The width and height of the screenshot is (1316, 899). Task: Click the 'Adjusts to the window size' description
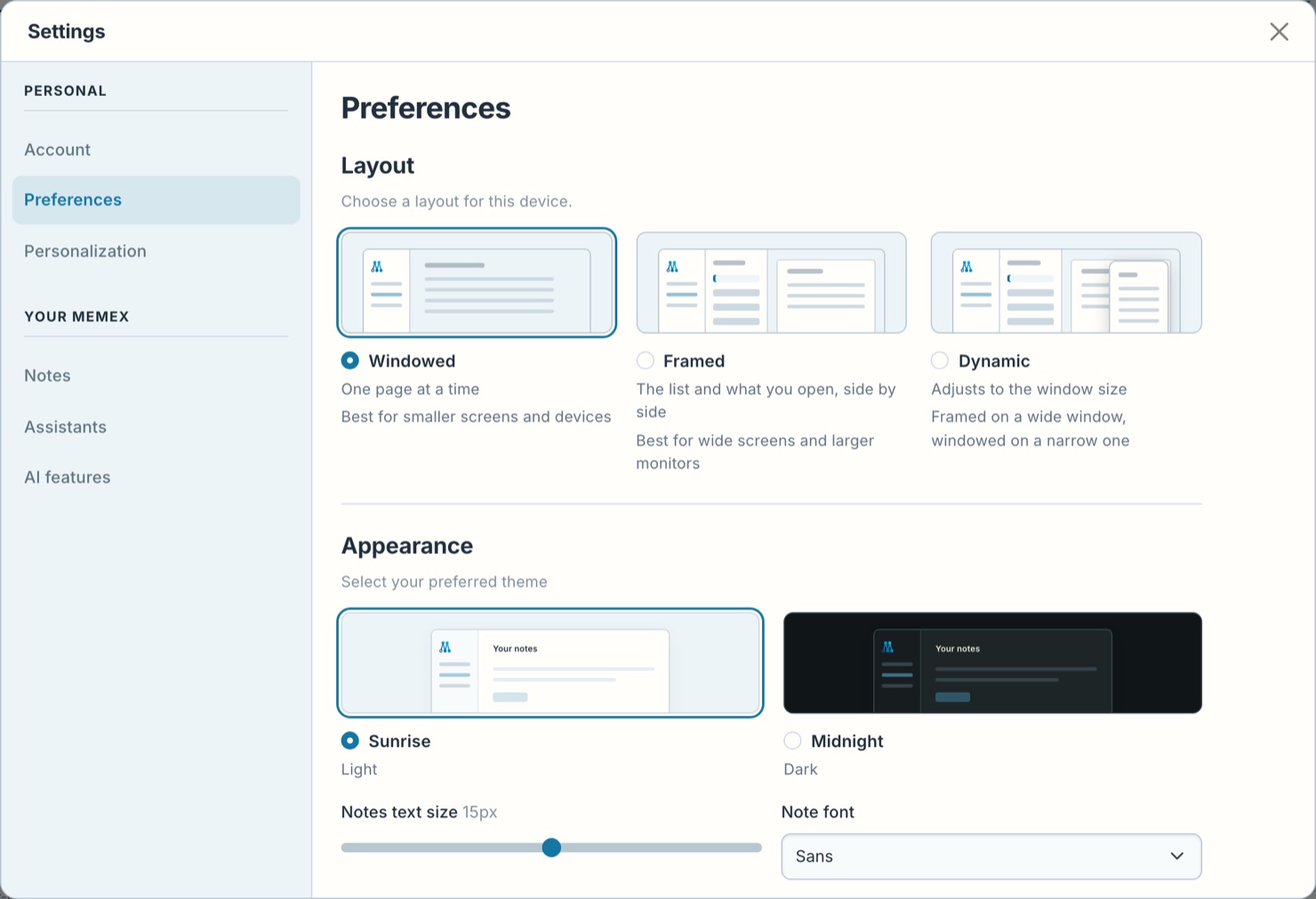(1029, 389)
